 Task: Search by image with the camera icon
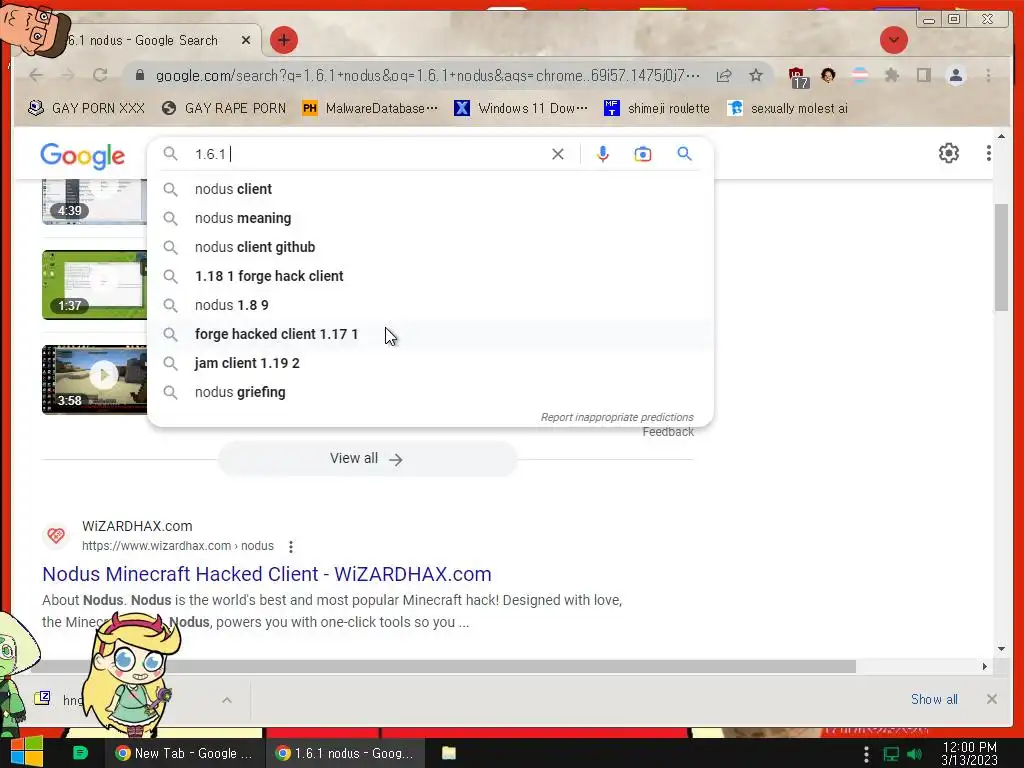[643, 154]
